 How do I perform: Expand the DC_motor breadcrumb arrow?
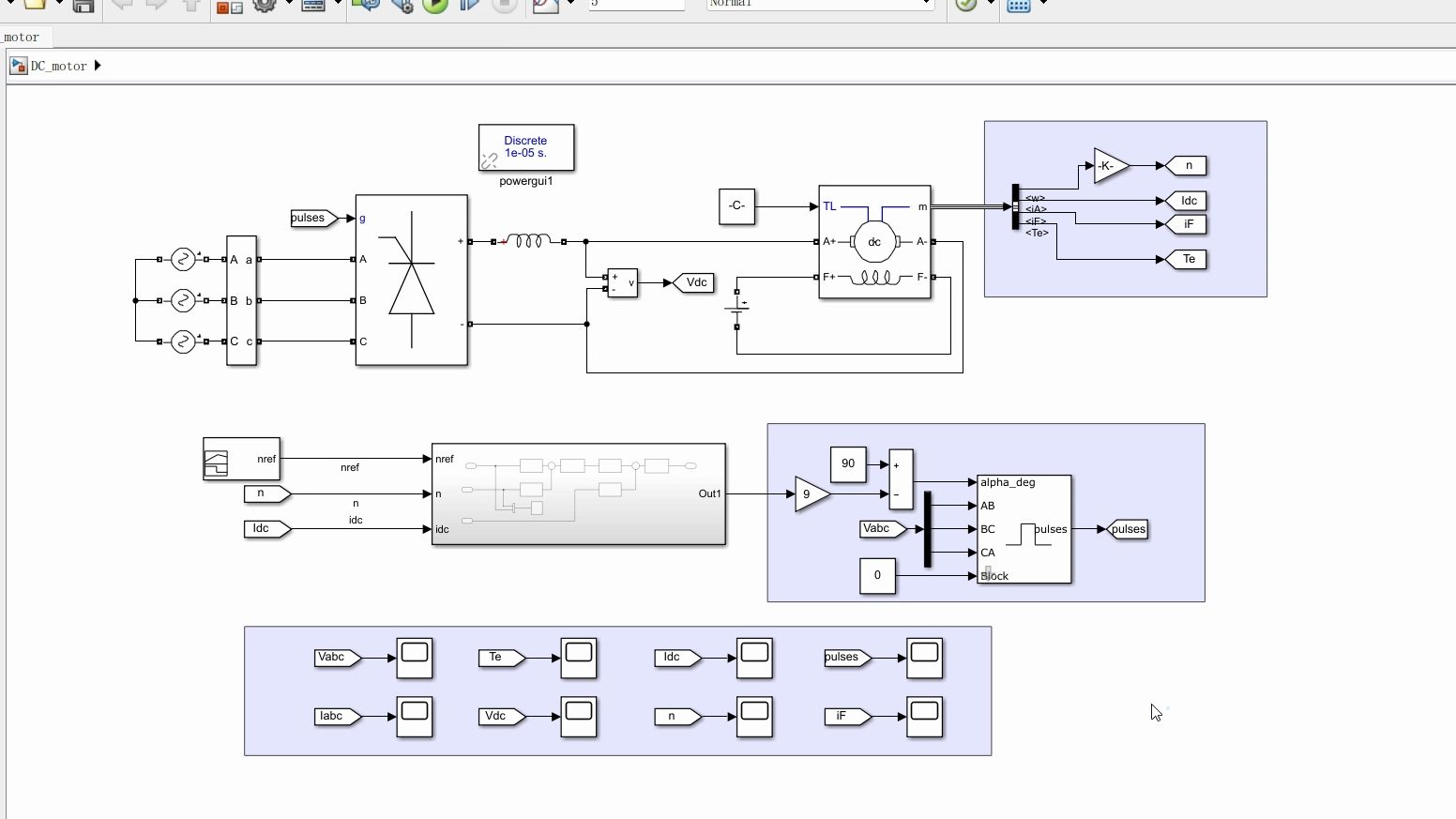[98, 66]
